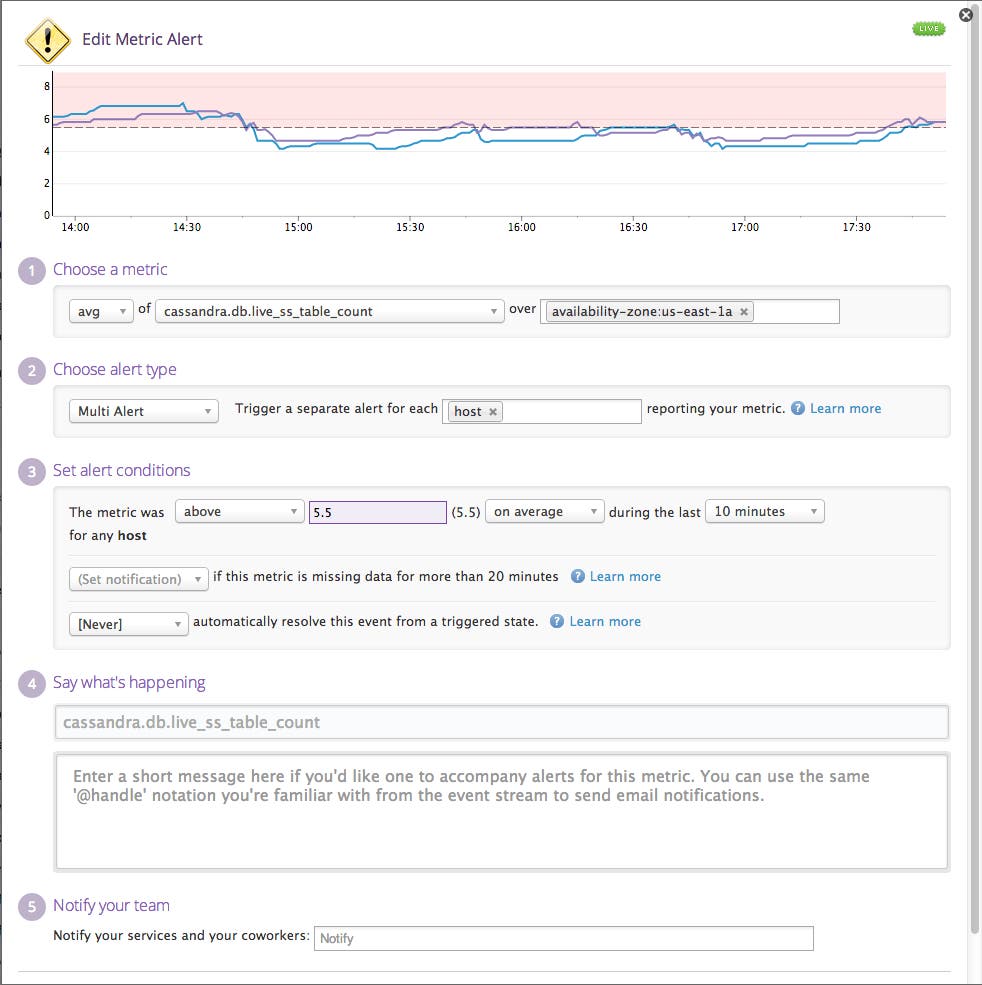Open the Multi Alert type dropdown
This screenshot has width=982, height=985.
pyautogui.click(x=143, y=410)
